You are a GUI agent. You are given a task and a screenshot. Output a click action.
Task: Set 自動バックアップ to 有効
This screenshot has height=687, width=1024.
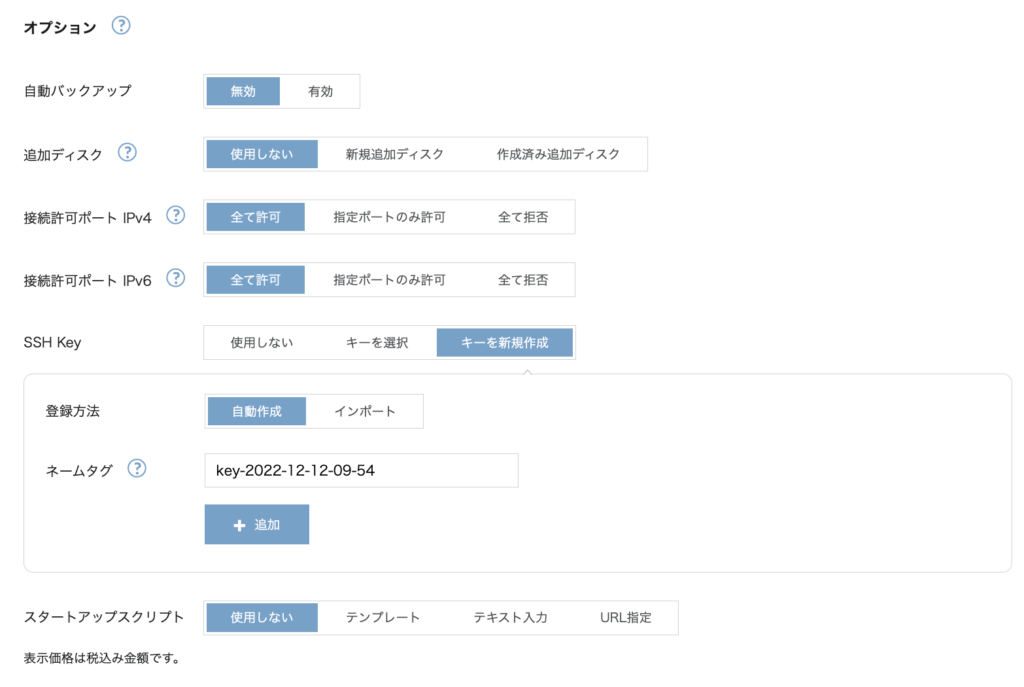[x=320, y=91]
